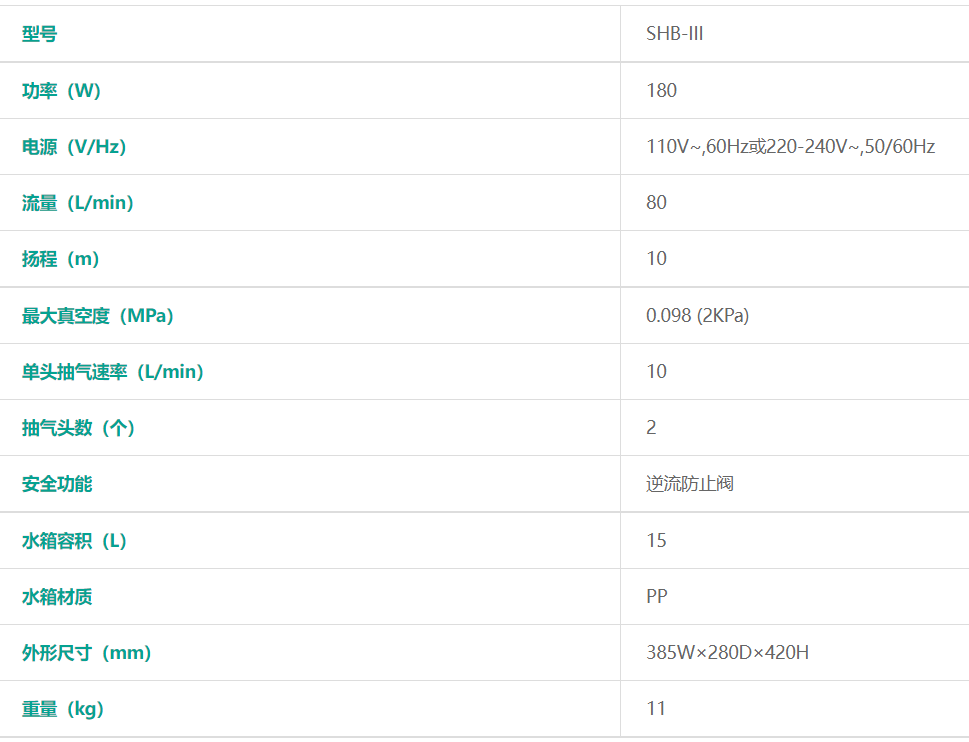969x742 pixels.
Task: Select the 0.098 (2KPa) vacuum value
Action: click(x=698, y=316)
